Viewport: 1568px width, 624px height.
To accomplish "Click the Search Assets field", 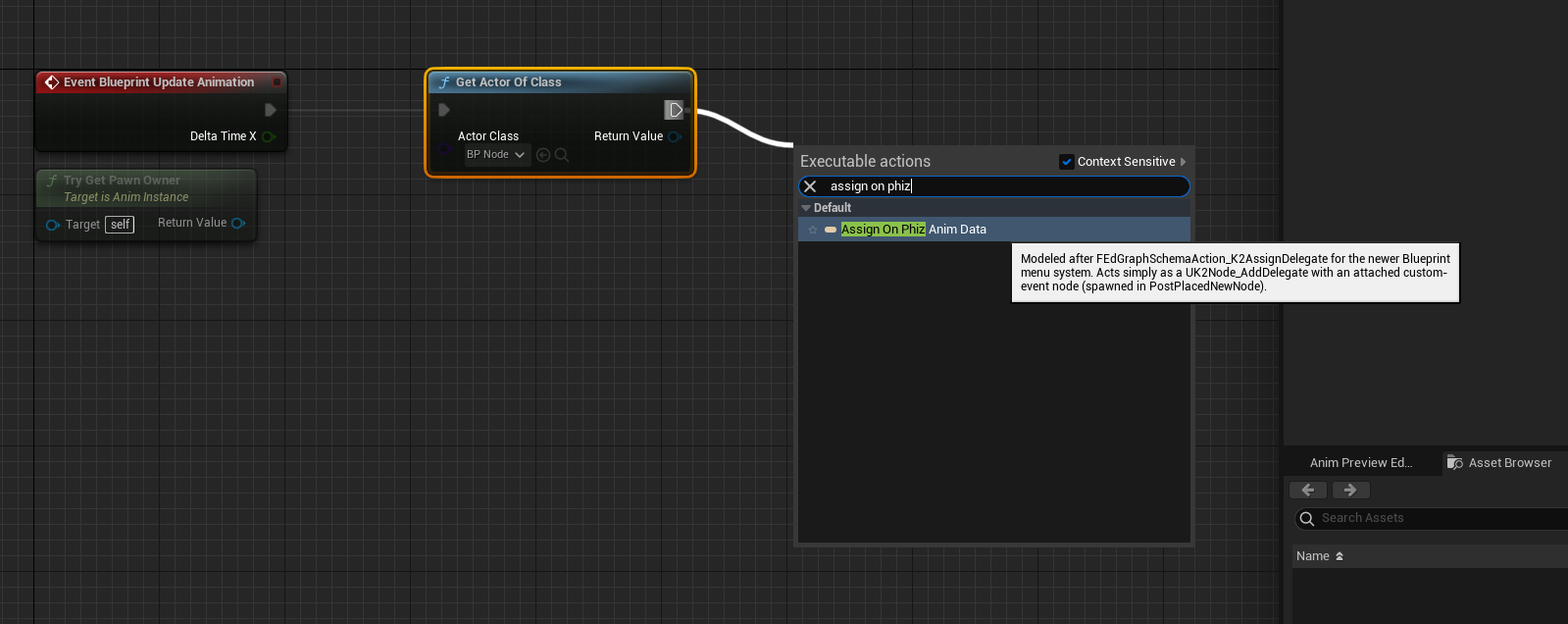I will pos(1432,518).
